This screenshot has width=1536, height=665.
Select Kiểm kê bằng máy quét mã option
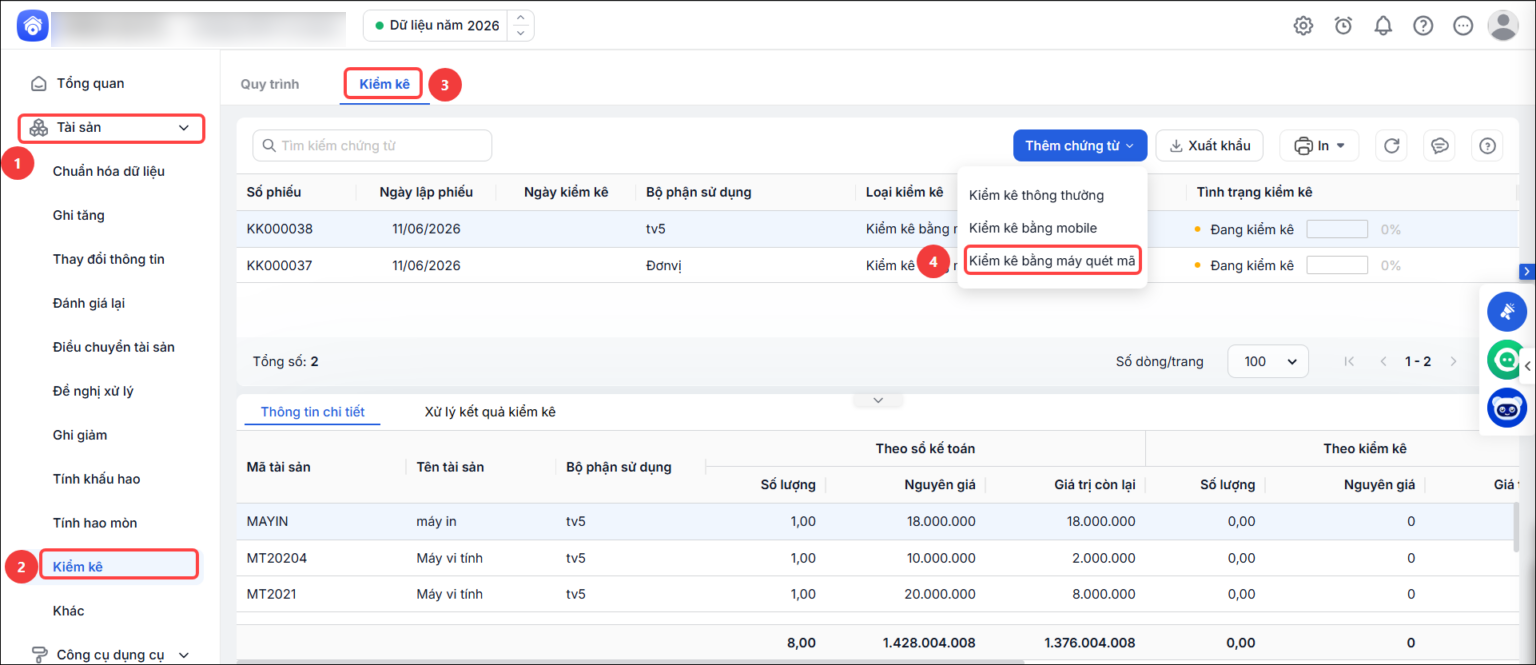coord(1052,261)
